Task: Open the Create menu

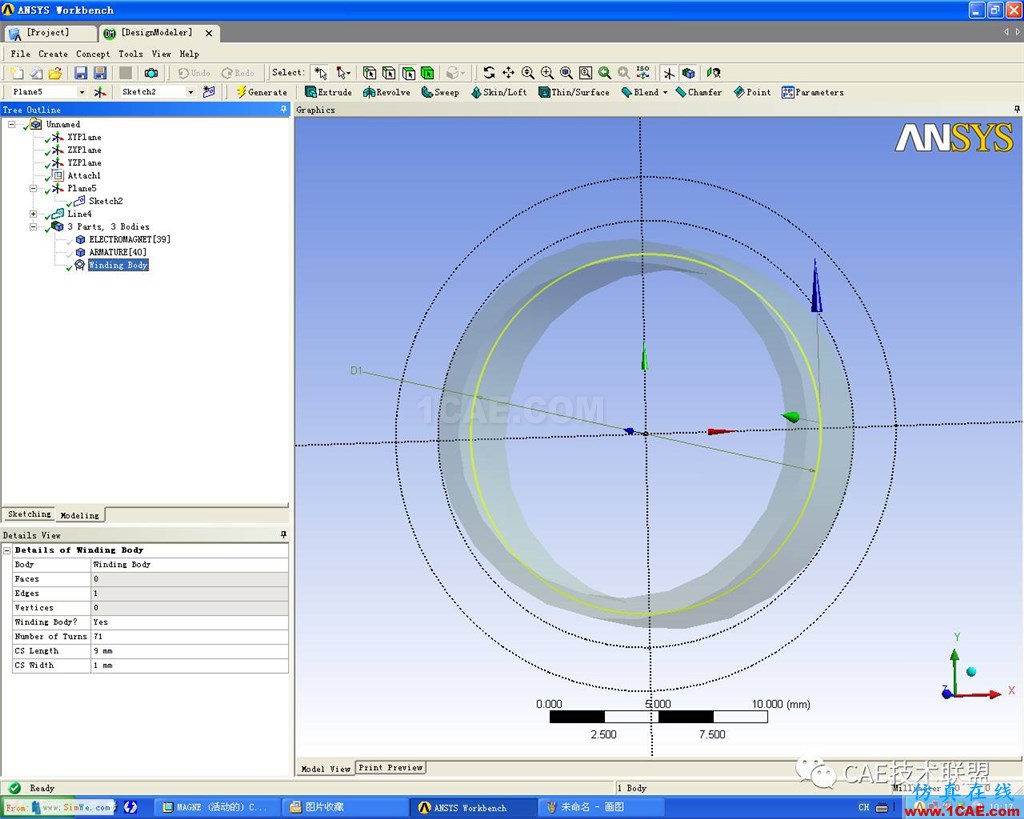Action: tap(53, 54)
